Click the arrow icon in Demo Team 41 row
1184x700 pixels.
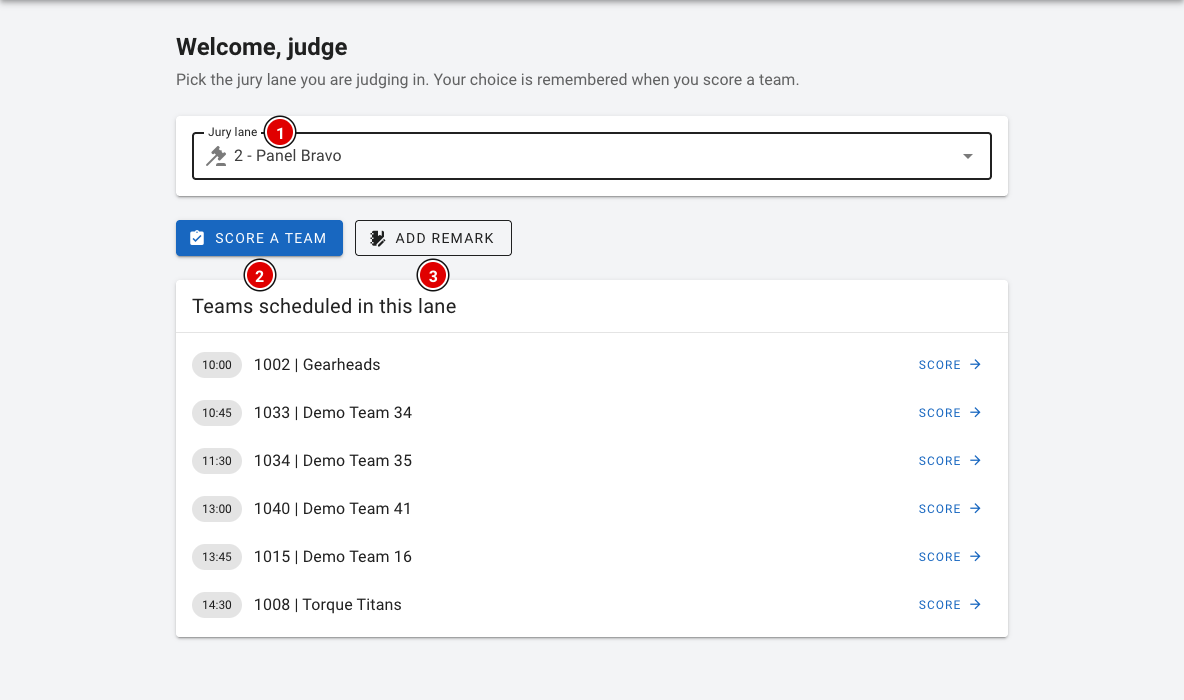pyautogui.click(x=976, y=508)
